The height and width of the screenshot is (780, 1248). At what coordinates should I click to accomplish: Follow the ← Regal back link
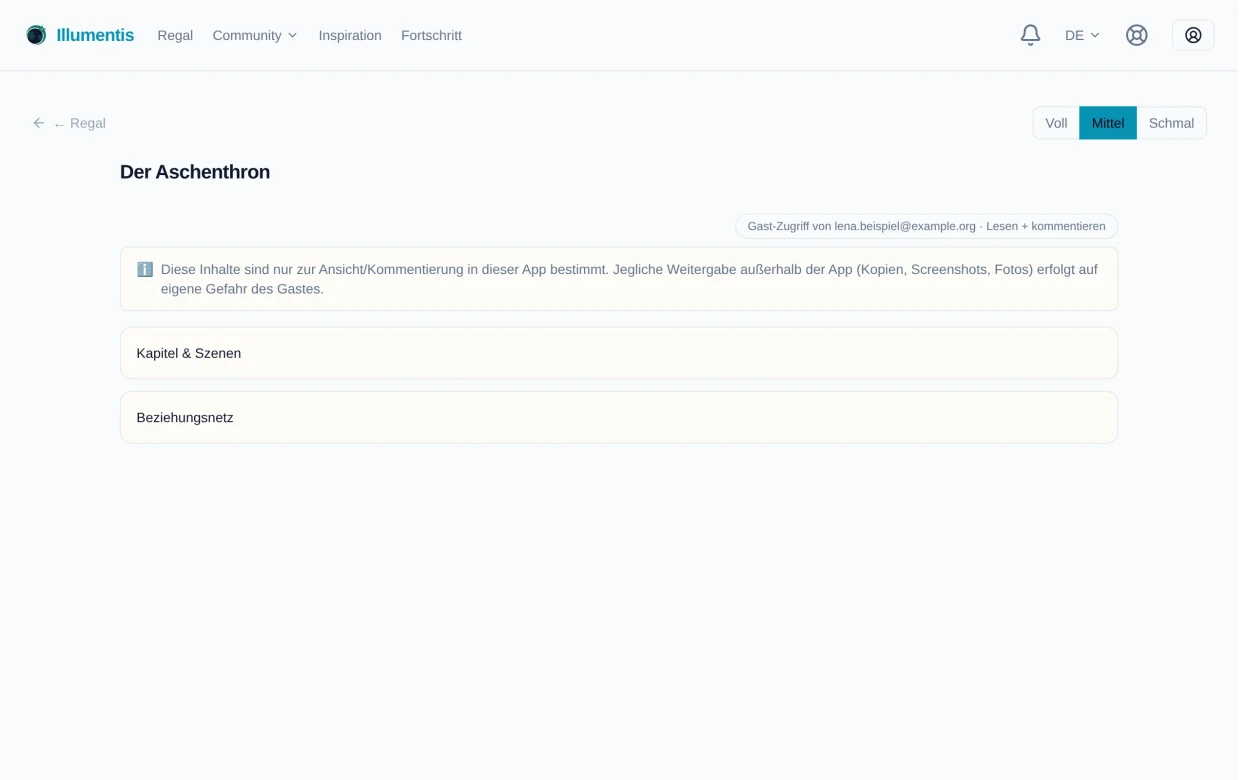point(79,123)
